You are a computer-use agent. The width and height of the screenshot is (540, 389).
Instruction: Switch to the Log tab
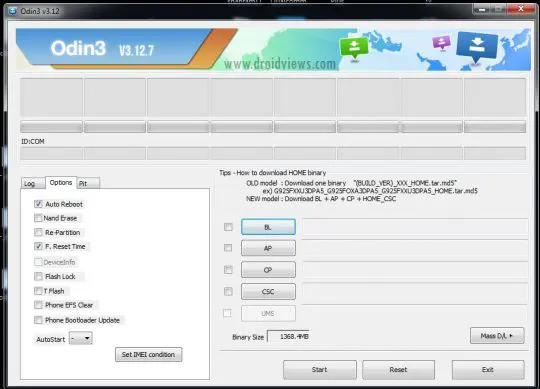33,183
